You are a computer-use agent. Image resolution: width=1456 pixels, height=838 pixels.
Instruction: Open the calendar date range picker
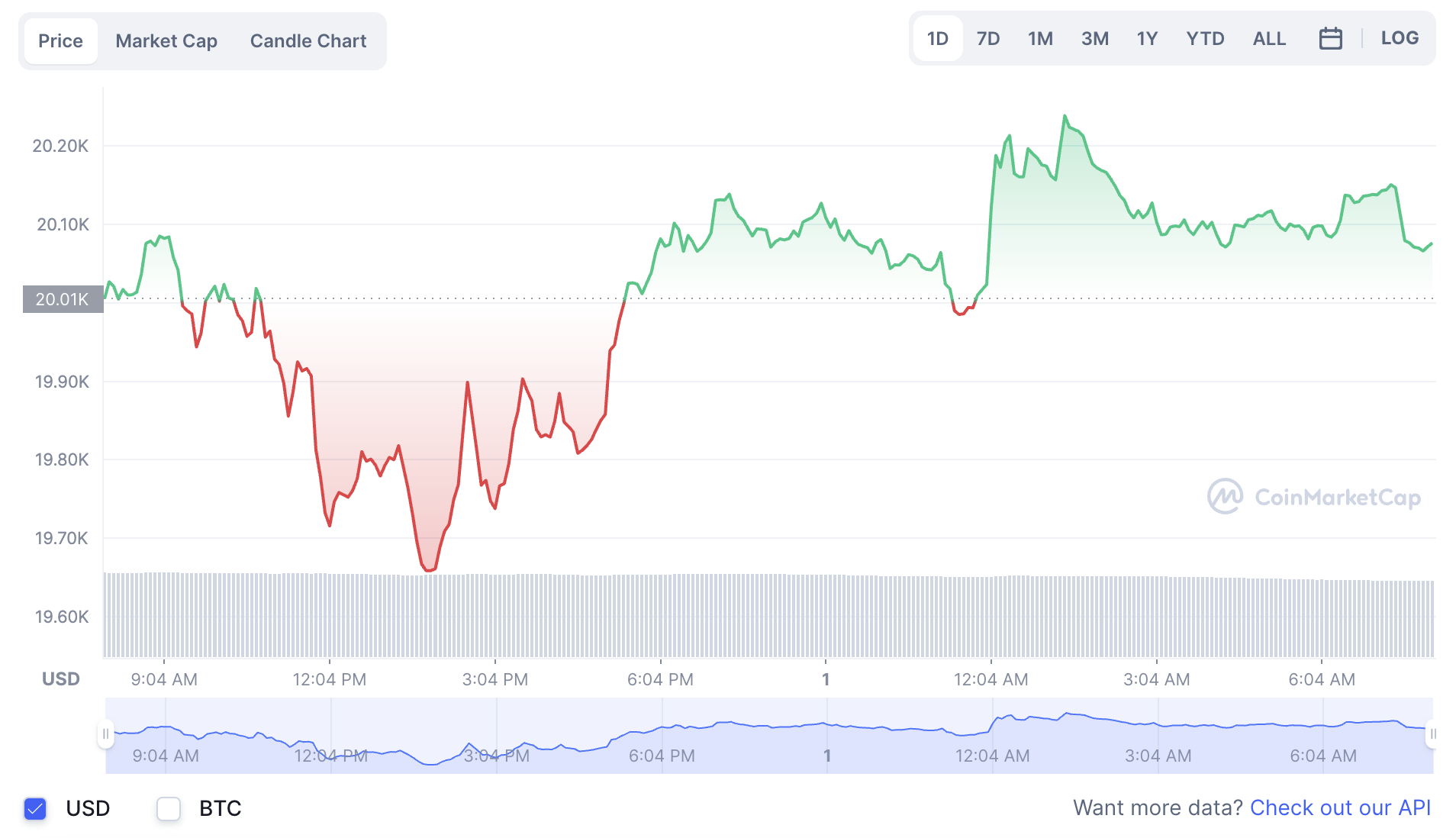coord(1330,38)
